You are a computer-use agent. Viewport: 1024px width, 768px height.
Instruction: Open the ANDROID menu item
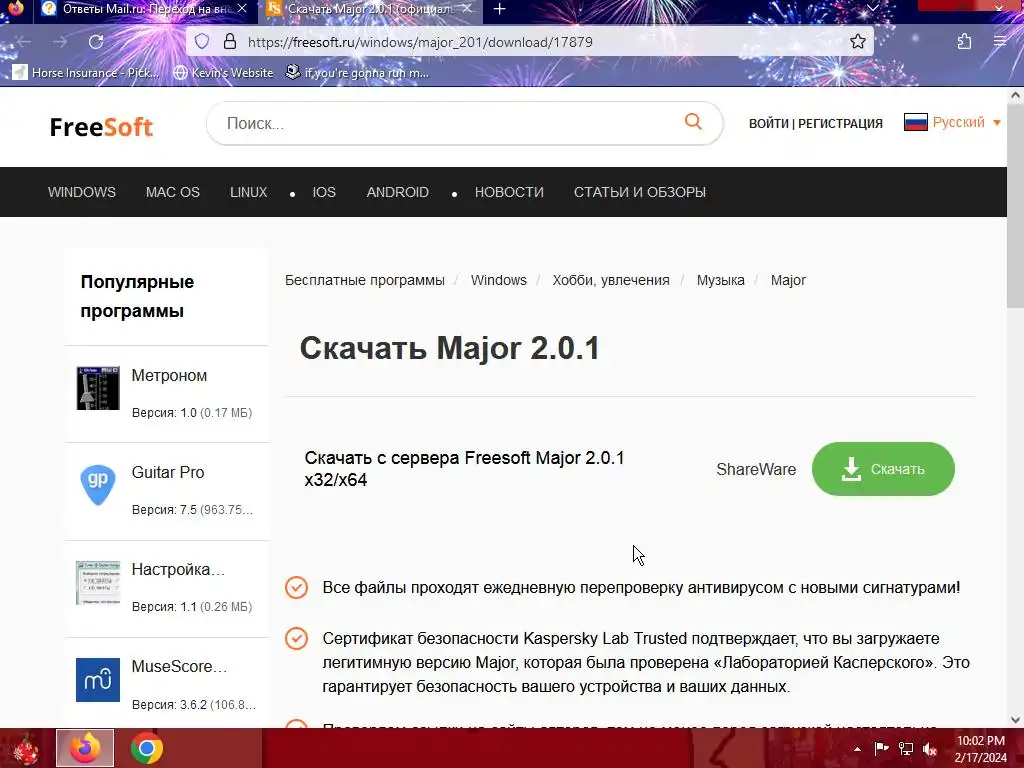tap(397, 192)
